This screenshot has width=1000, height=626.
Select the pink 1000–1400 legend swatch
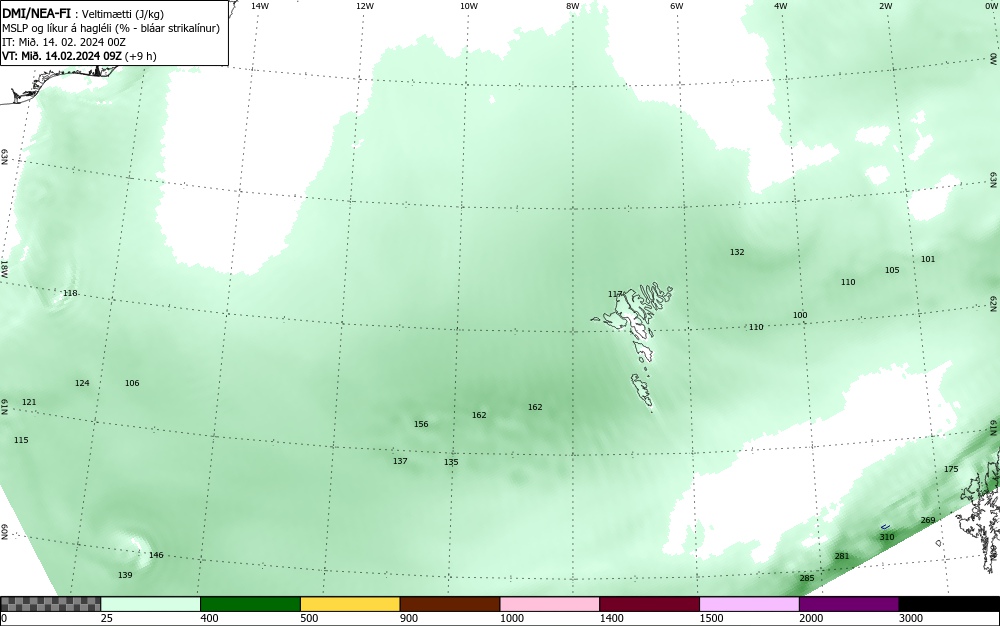pyautogui.click(x=550, y=604)
